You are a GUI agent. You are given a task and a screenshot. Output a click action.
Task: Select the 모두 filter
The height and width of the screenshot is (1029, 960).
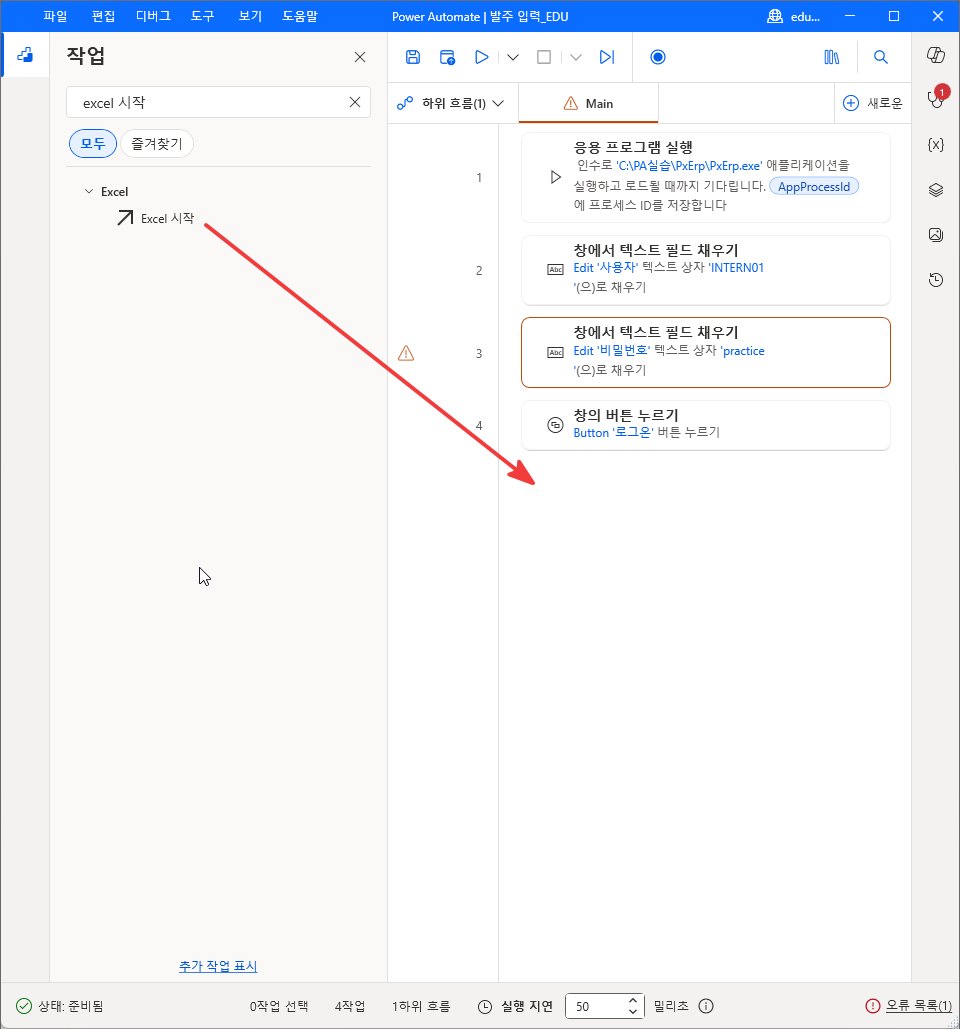pyautogui.click(x=93, y=144)
